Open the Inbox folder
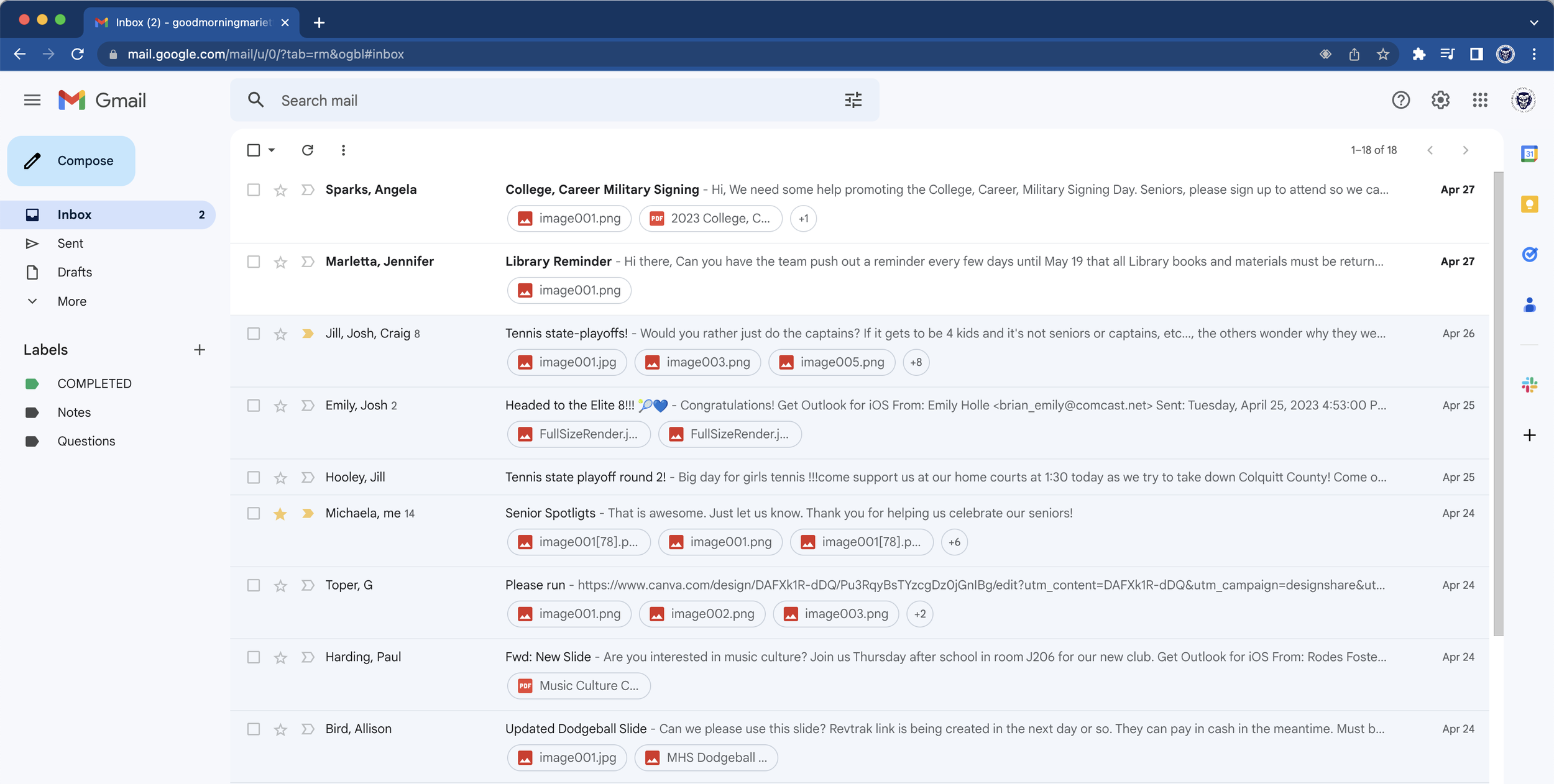The width and height of the screenshot is (1554, 784). click(x=108, y=214)
